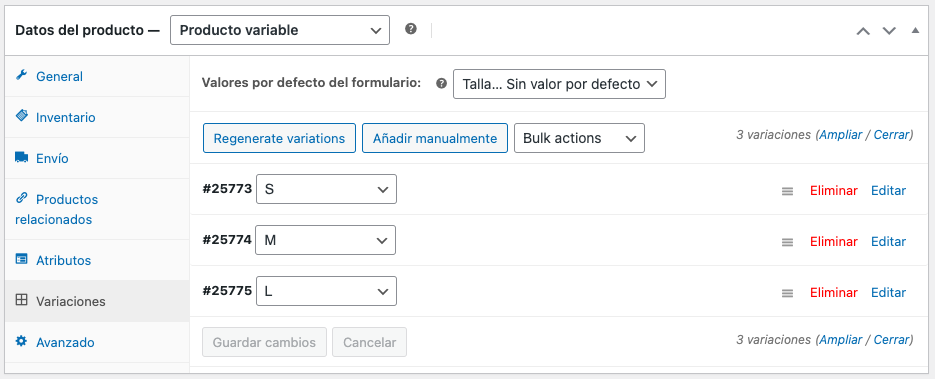Grab drag handle of variation #25773
This screenshot has height=379, width=935.
(x=787, y=191)
